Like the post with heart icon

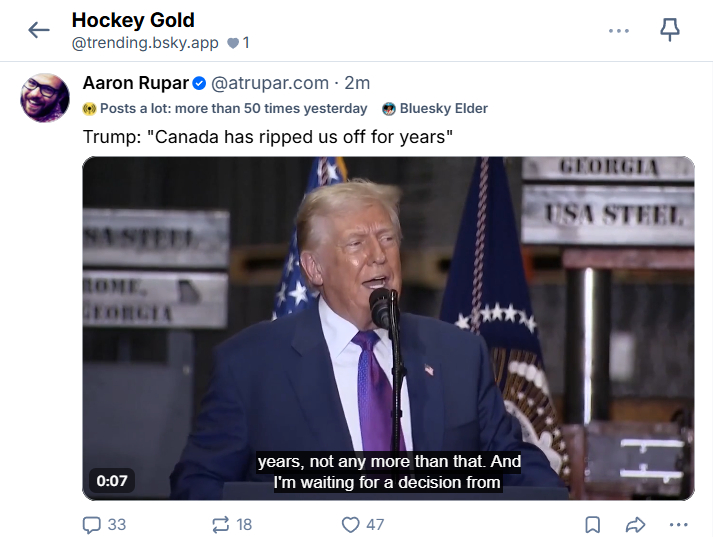pos(350,524)
